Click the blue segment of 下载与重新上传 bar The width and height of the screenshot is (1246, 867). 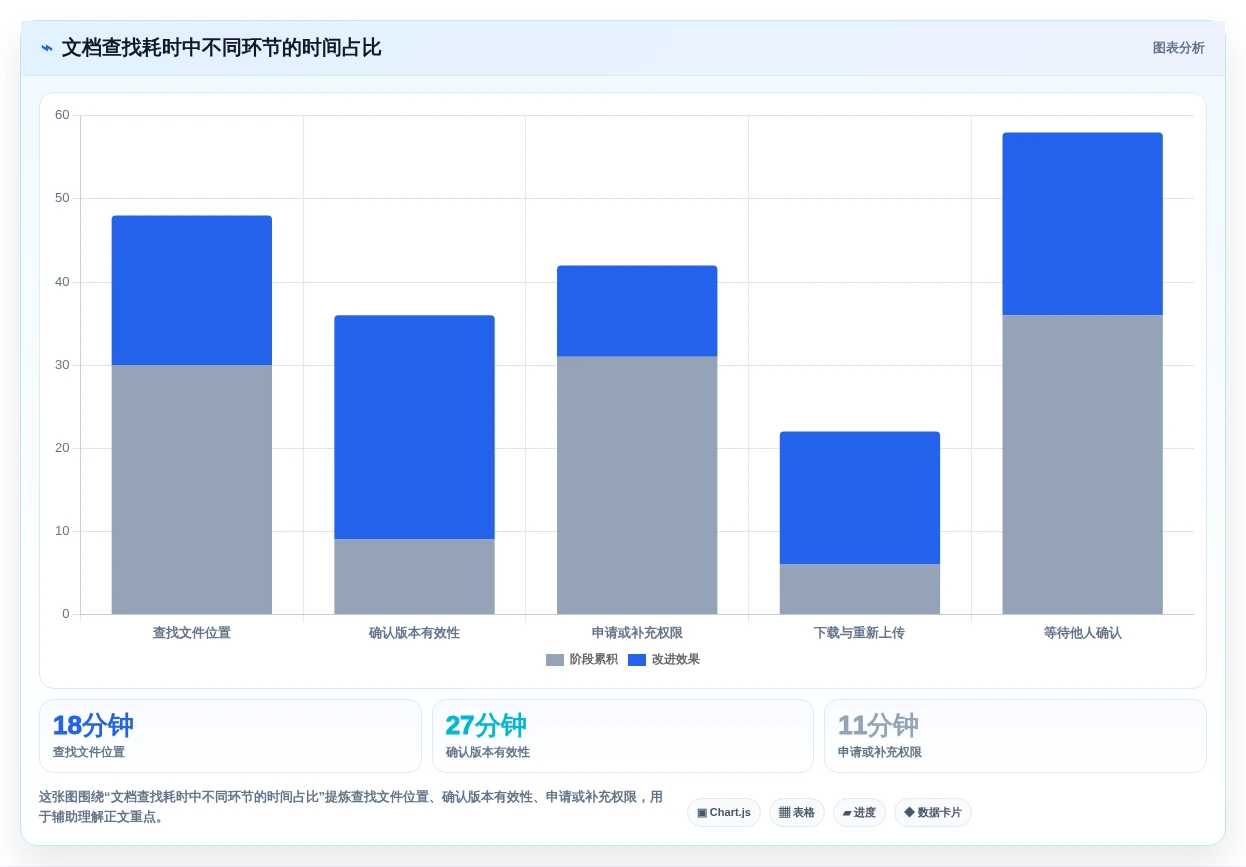(860, 498)
